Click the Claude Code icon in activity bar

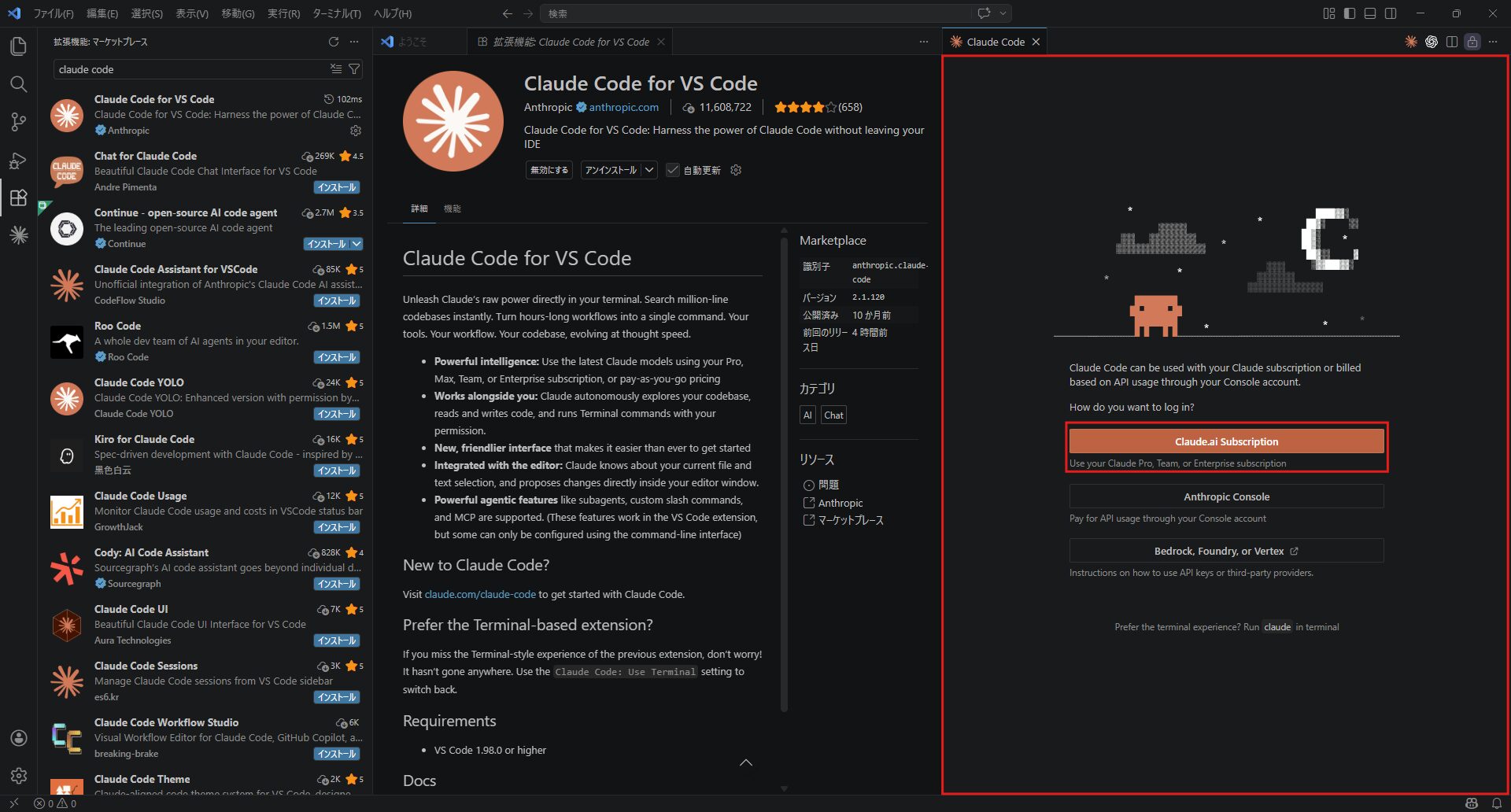19,234
